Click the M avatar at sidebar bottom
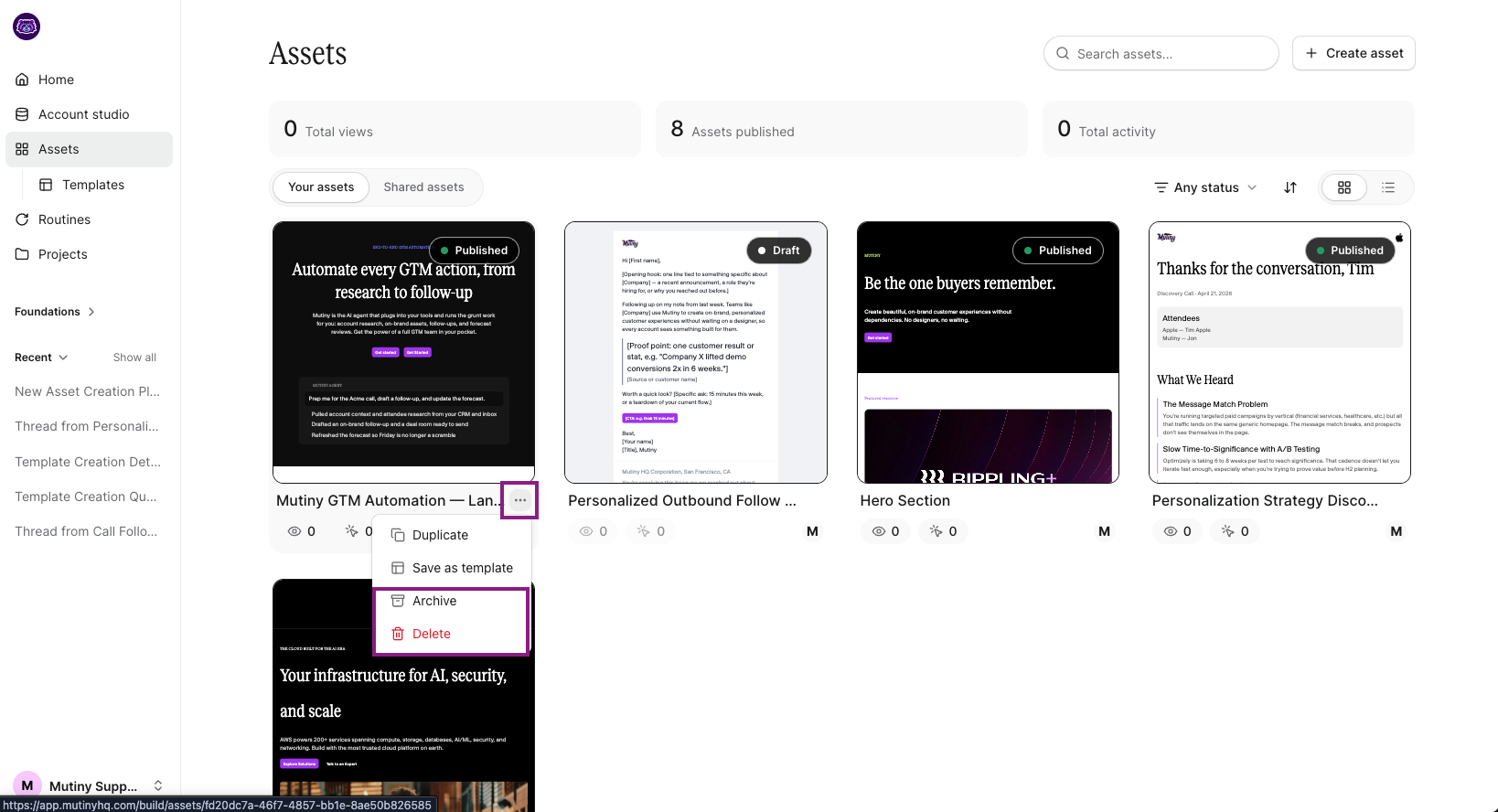 pos(27,785)
